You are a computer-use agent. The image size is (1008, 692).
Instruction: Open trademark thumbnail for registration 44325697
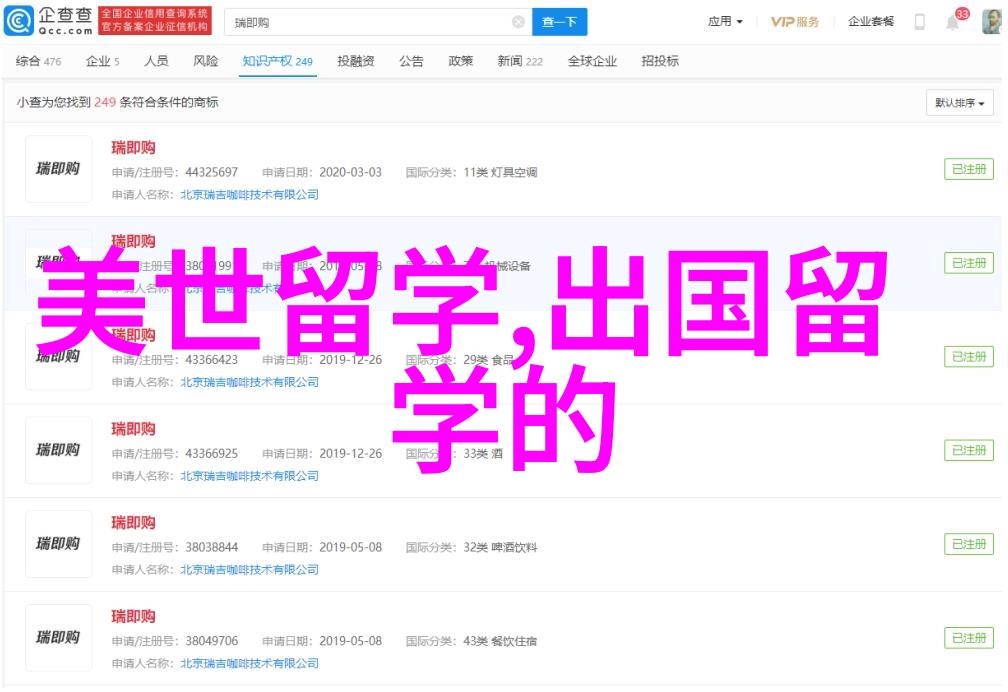[x=58, y=169]
